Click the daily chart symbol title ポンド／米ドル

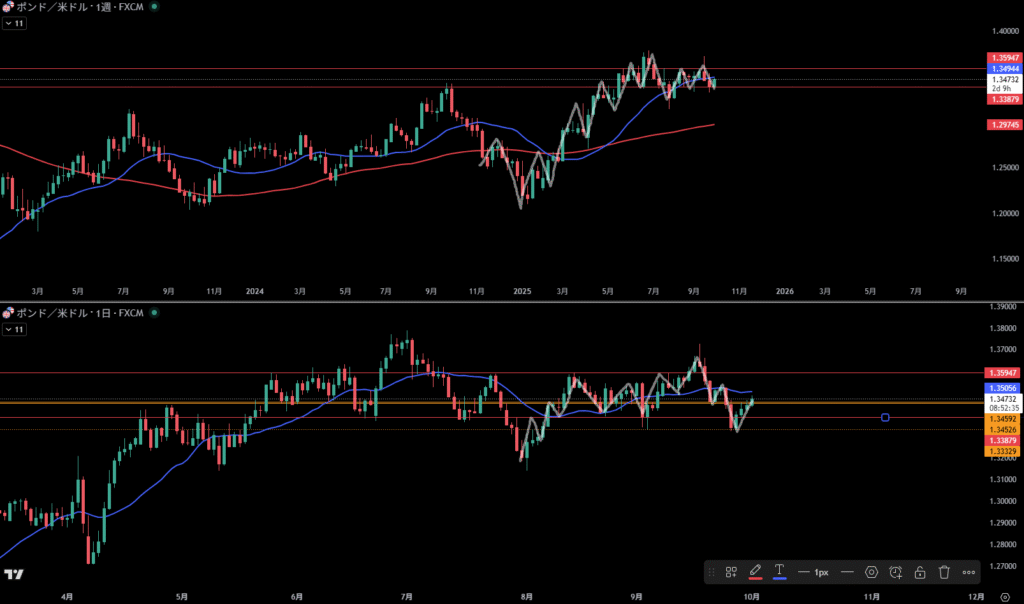(x=48, y=313)
